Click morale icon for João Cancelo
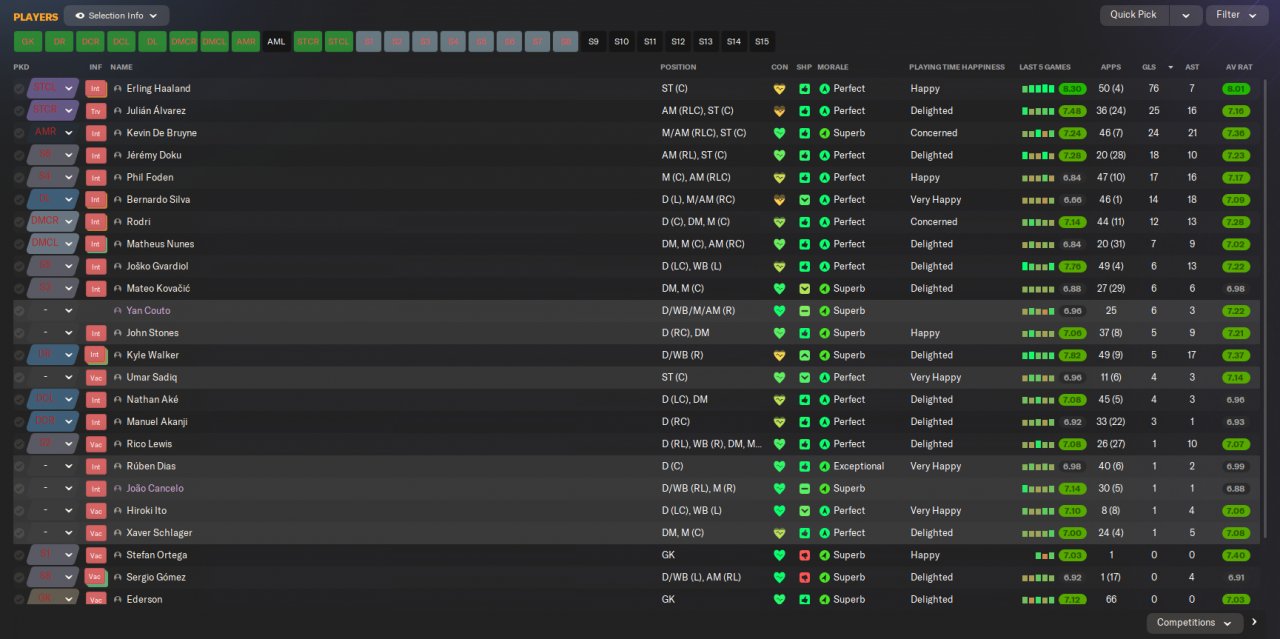 [x=825, y=488]
